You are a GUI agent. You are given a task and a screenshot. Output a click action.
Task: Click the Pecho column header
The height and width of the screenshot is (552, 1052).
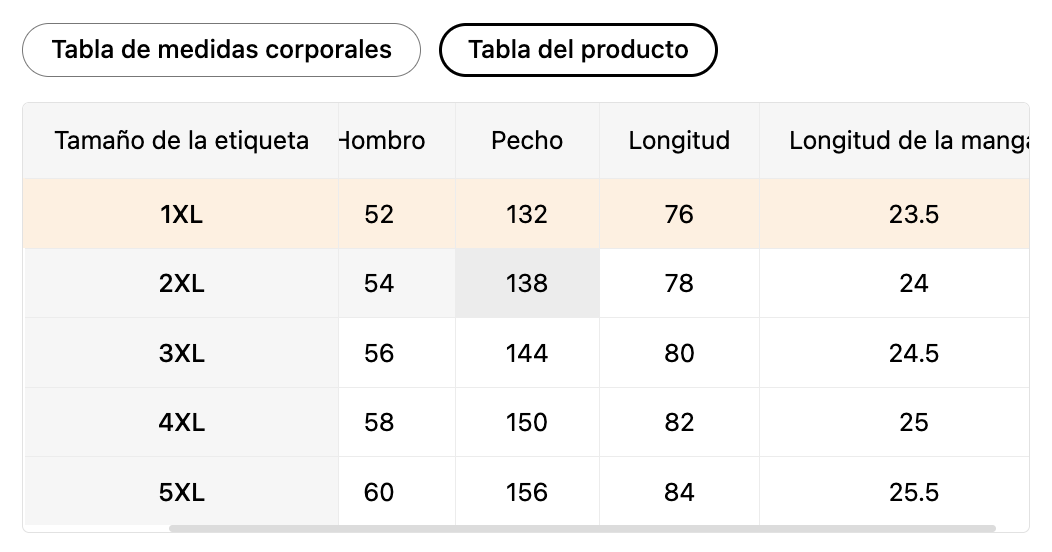(x=527, y=141)
